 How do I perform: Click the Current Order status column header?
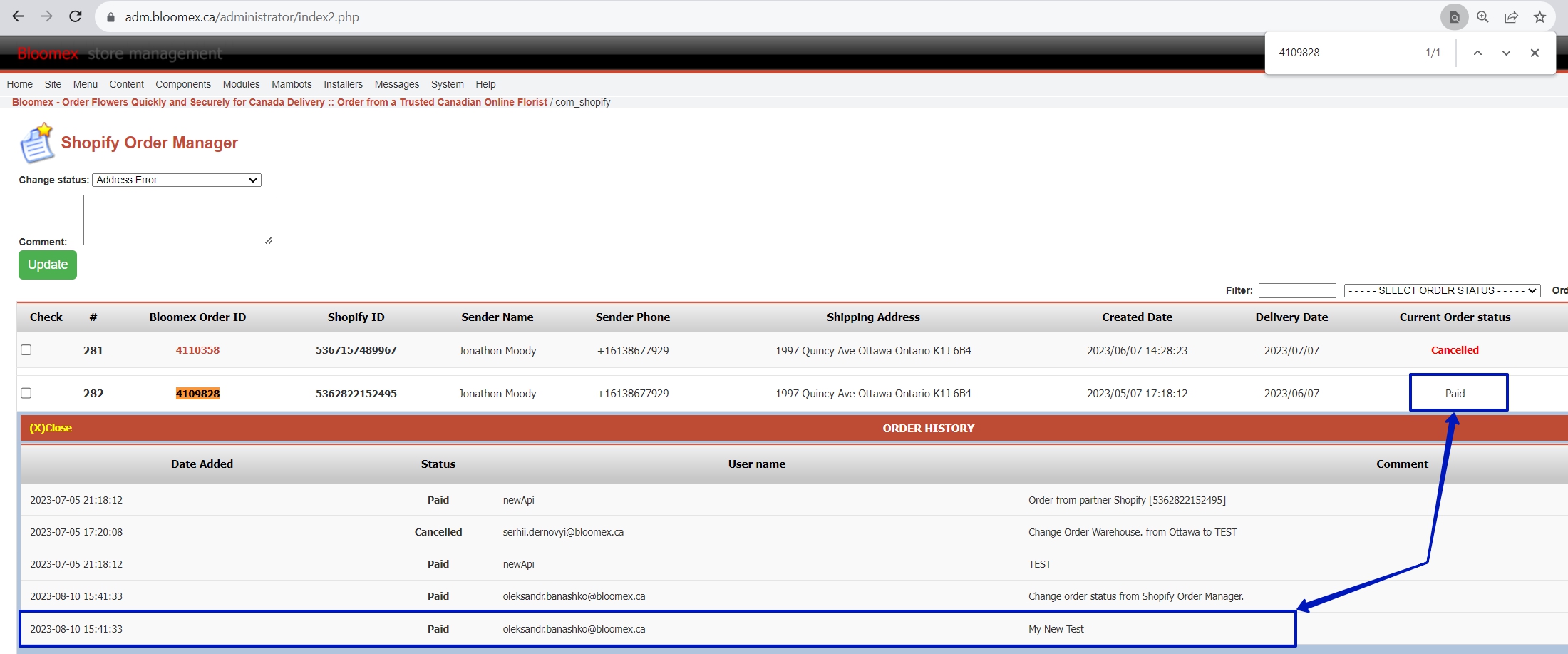[1455, 317]
